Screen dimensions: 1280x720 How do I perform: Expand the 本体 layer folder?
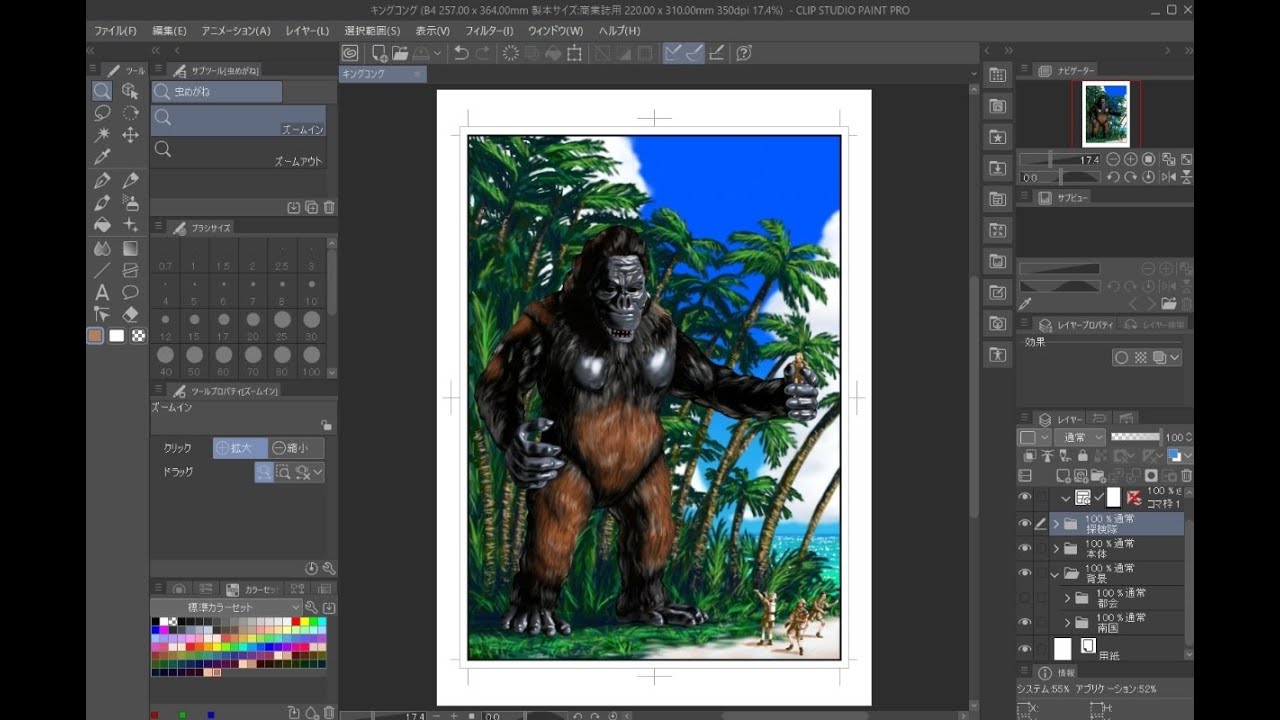pyautogui.click(x=1056, y=549)
